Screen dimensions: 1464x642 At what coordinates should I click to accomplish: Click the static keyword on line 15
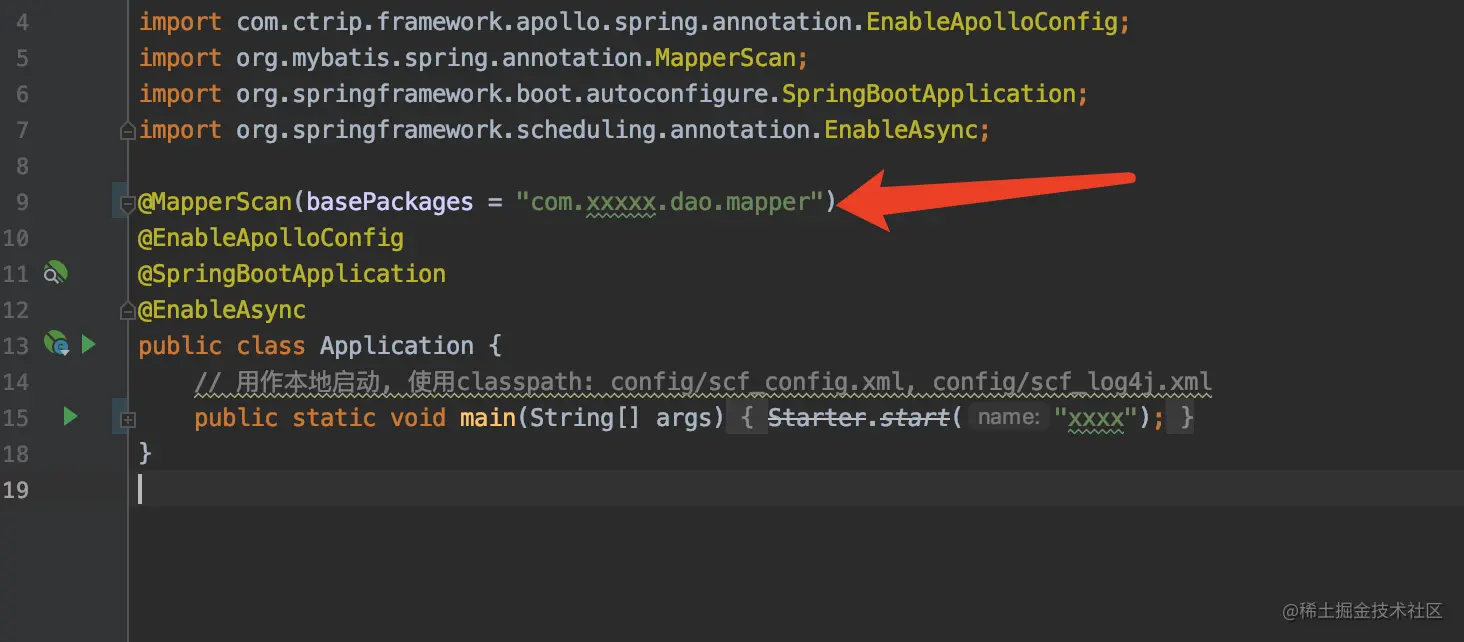[334, 418]
